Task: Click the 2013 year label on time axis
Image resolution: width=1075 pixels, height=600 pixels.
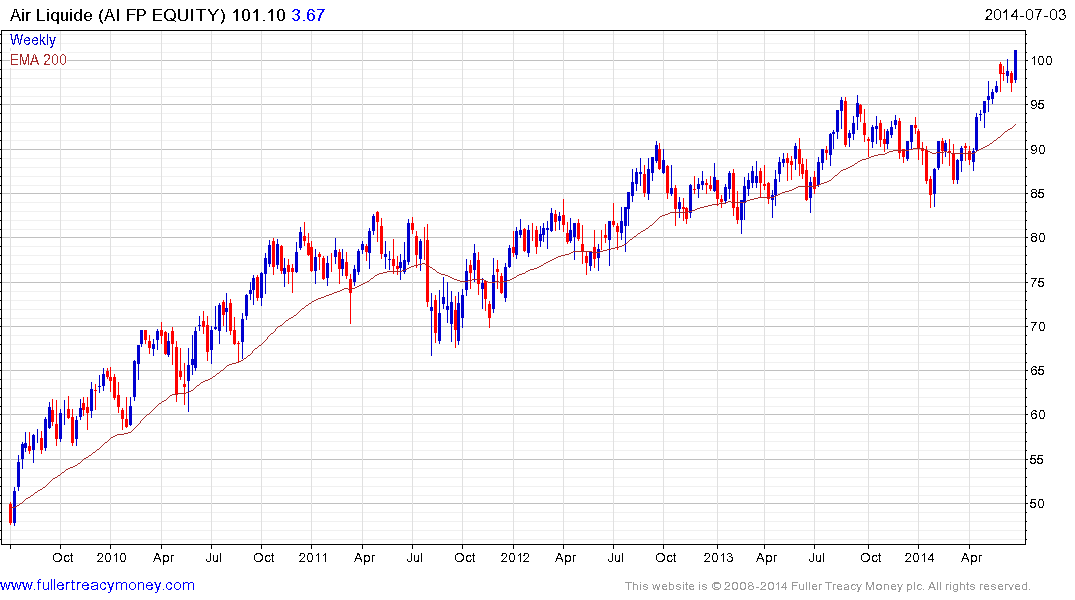Action: pos(718,557)
